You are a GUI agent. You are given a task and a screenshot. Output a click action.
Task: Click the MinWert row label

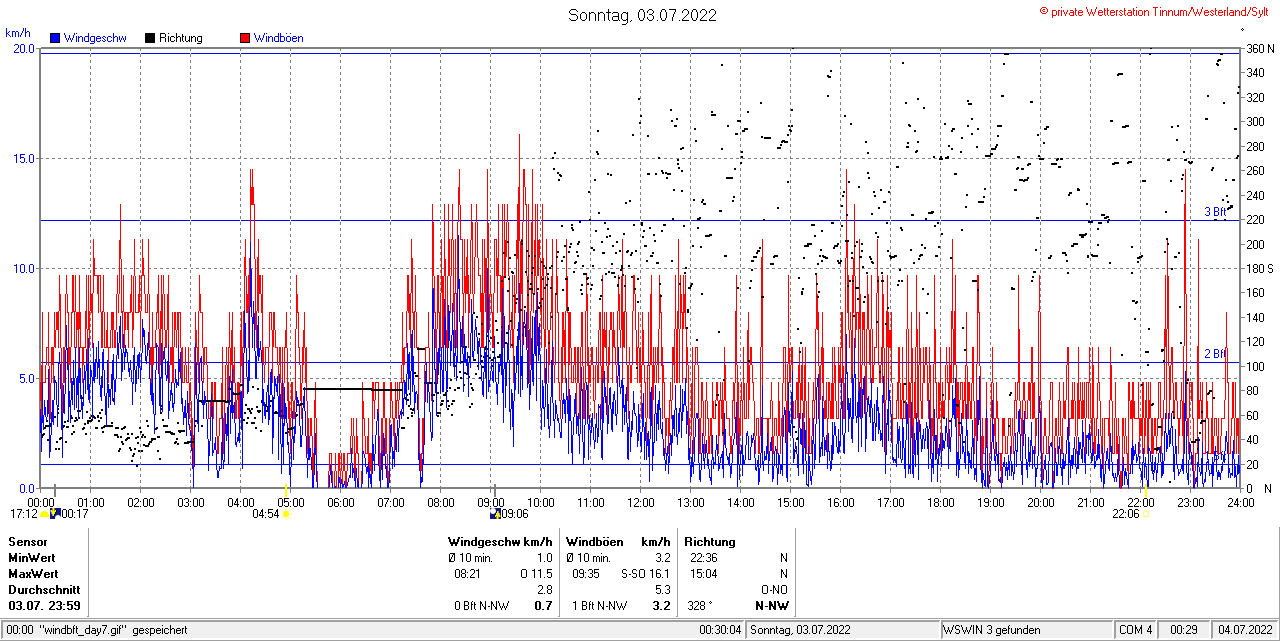point(32,557)
